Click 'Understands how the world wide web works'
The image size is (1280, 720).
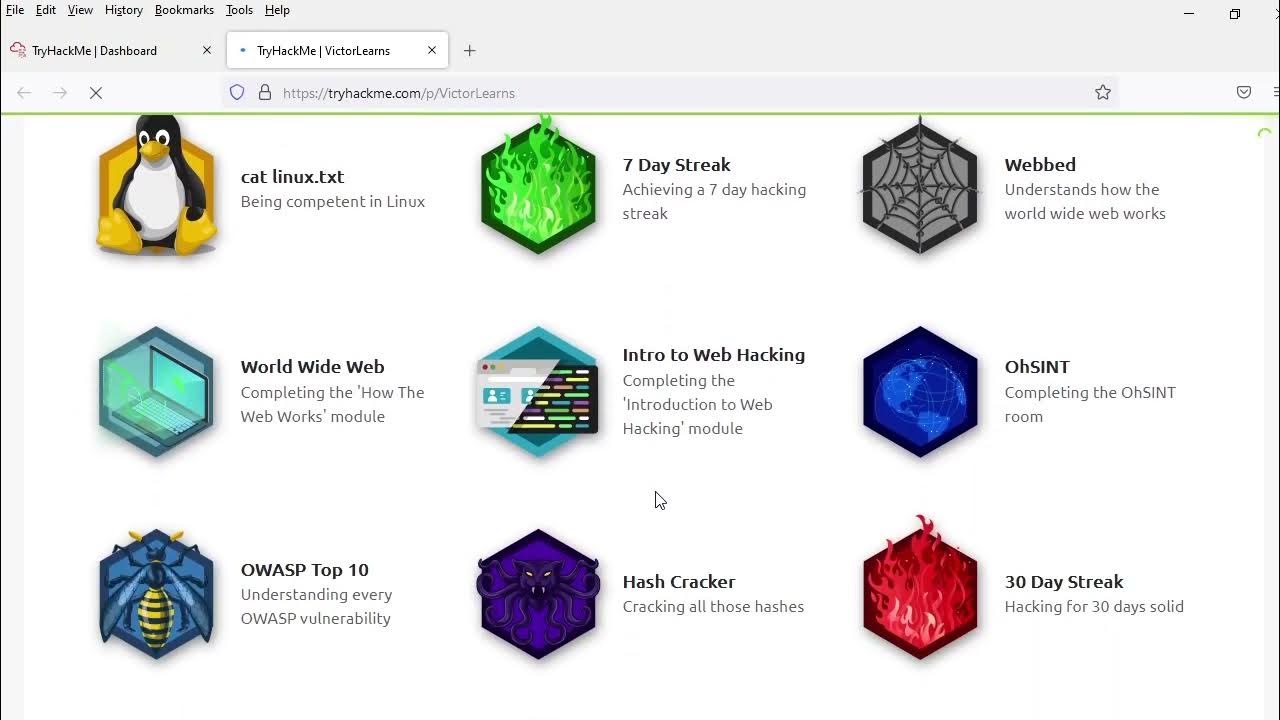coord(1085,202)
